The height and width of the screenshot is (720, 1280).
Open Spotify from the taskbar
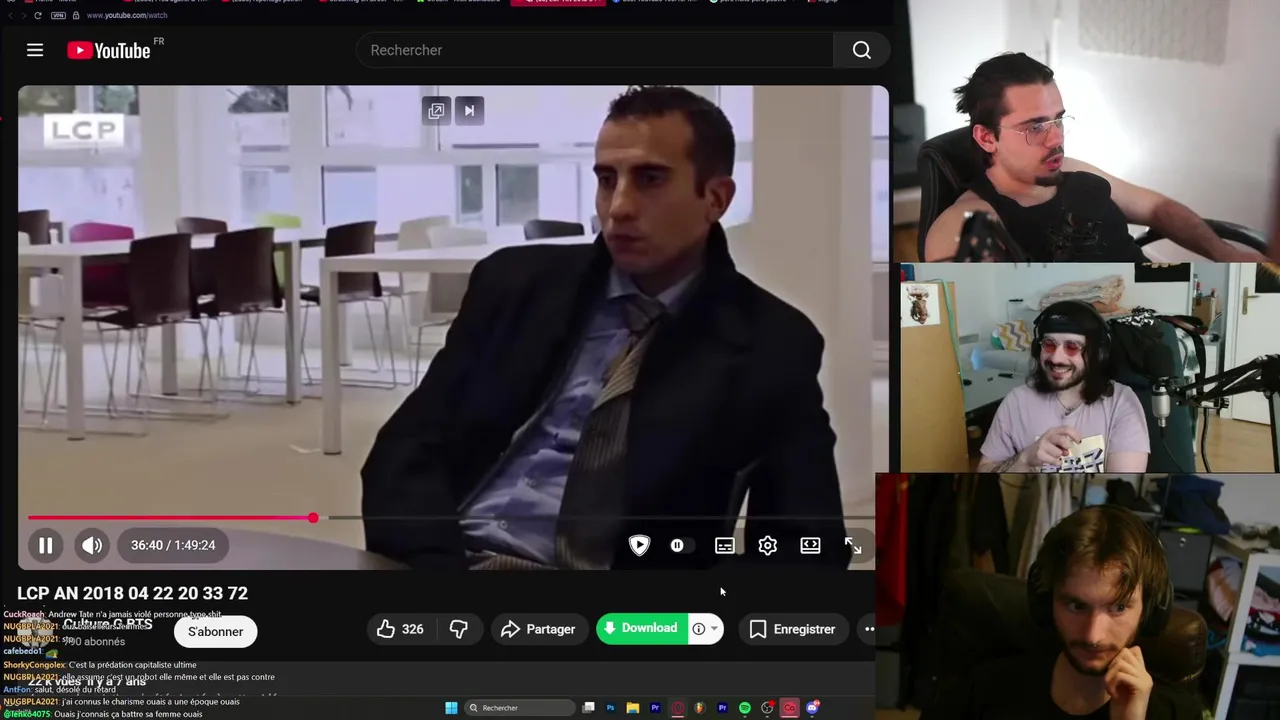click(745, 708)
